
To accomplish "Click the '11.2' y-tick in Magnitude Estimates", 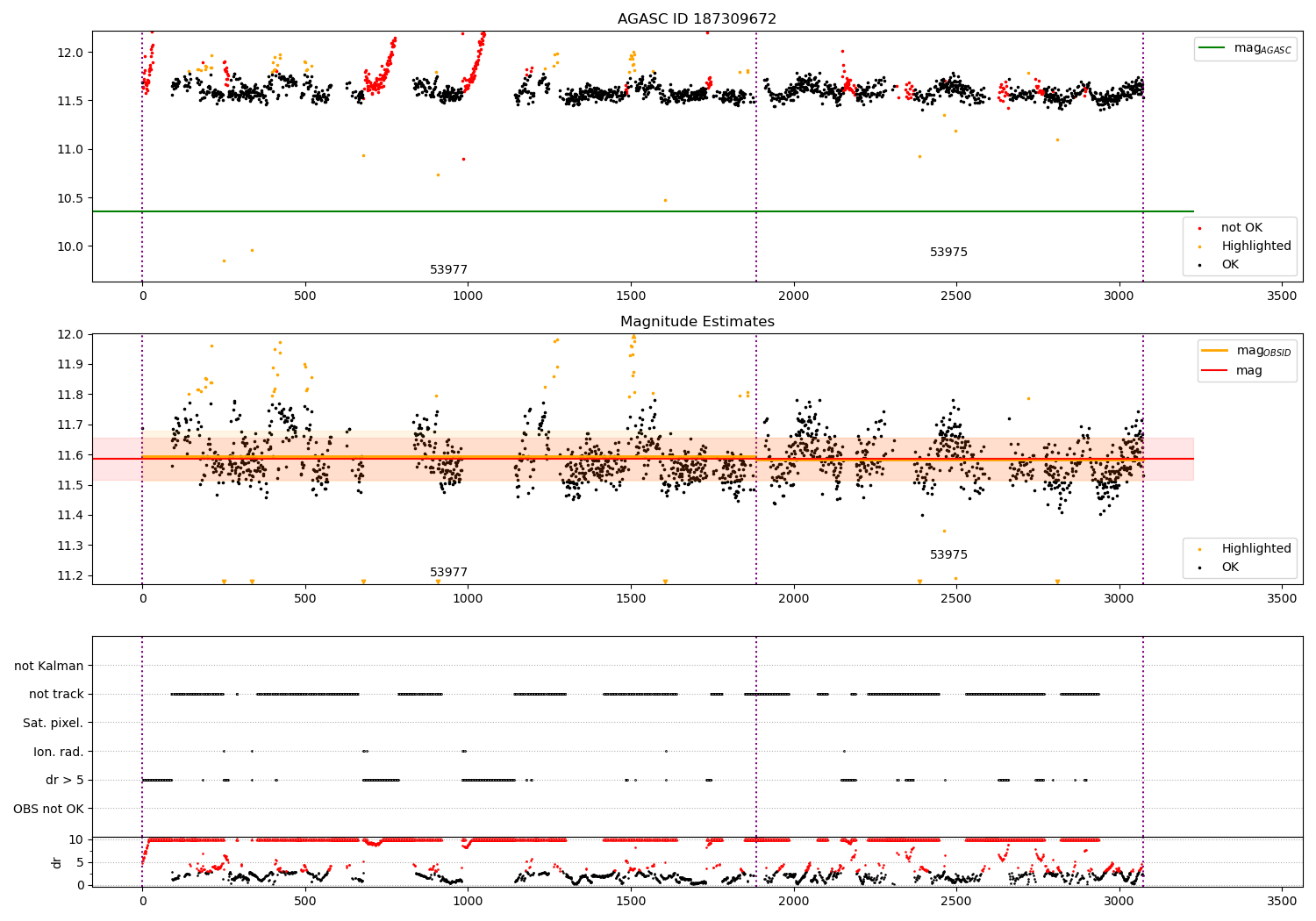I will coord(71,576).
